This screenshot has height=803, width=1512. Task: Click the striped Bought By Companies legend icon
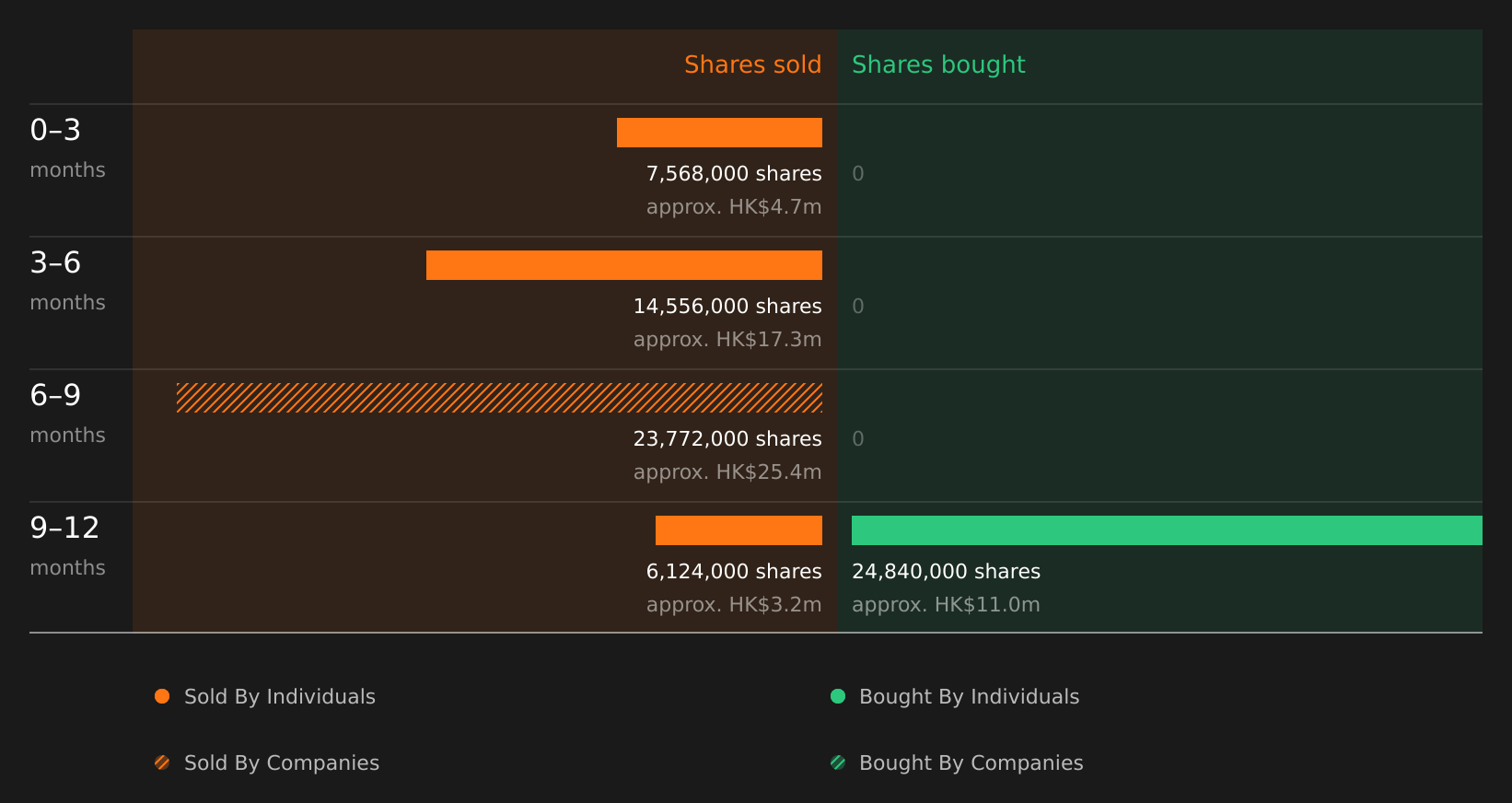(838, 762)
